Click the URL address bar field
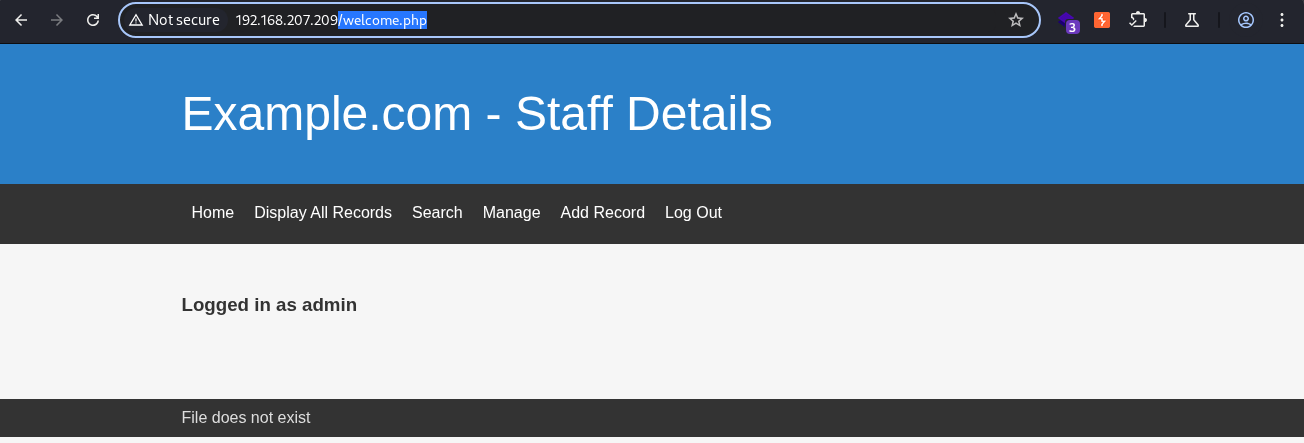Viewport: 1304px width, 443px height. coord(580,20)
